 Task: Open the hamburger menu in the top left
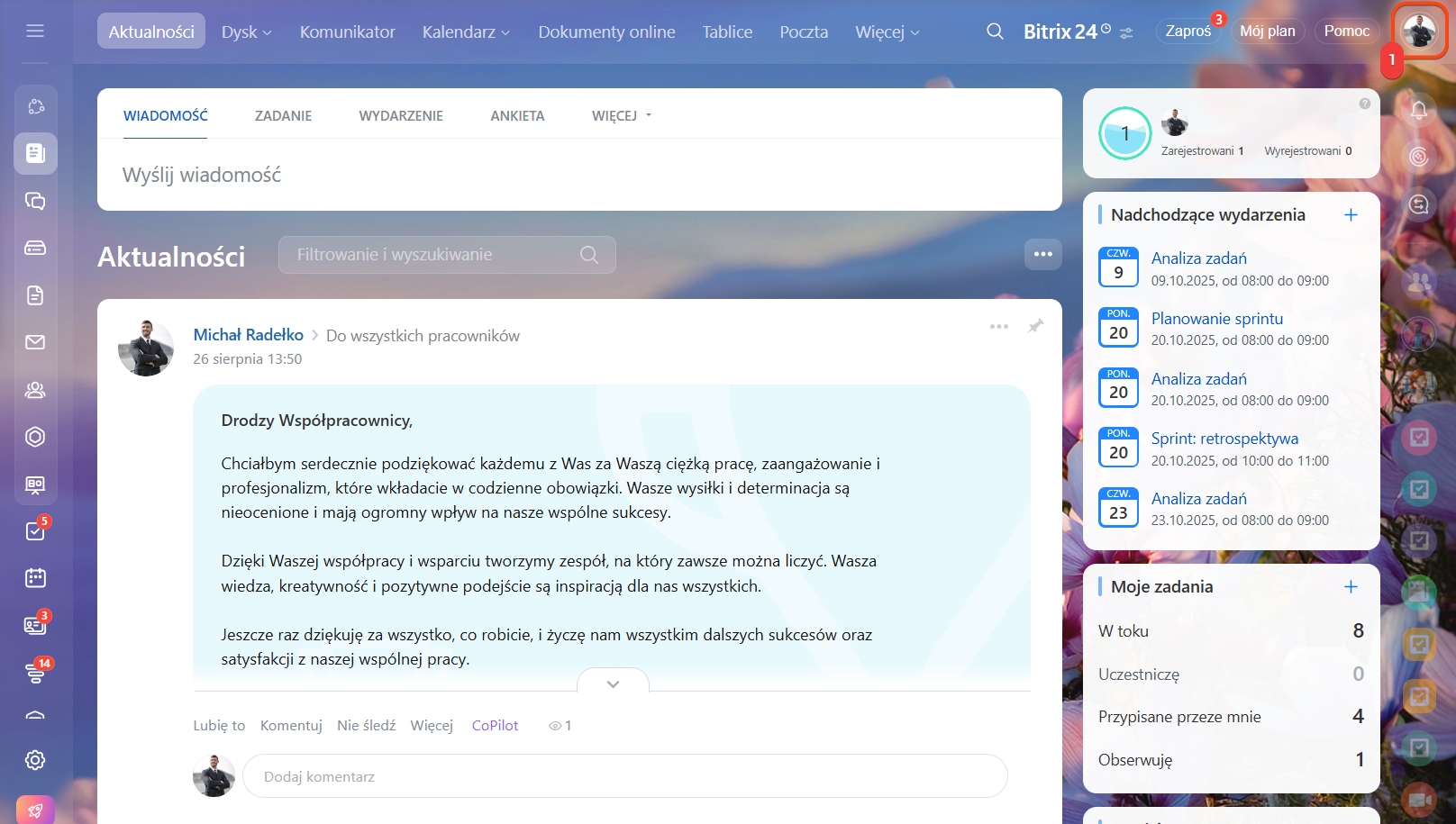(35, 32)
